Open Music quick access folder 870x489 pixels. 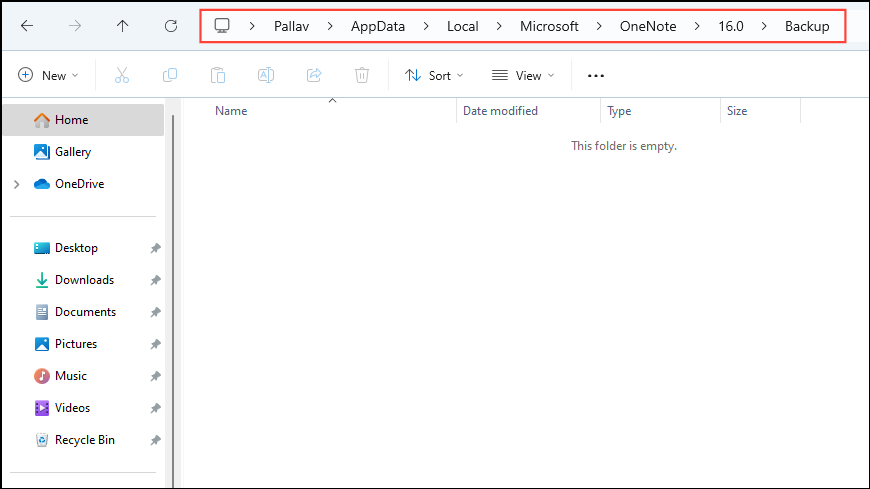70,376
